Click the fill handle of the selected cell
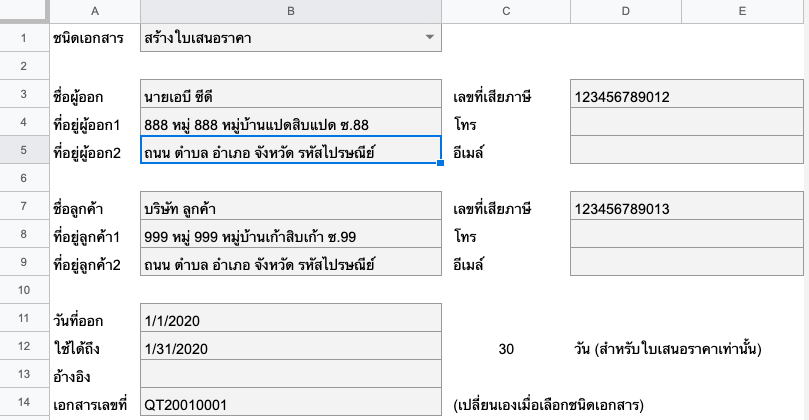 click(x=441, y=163)
